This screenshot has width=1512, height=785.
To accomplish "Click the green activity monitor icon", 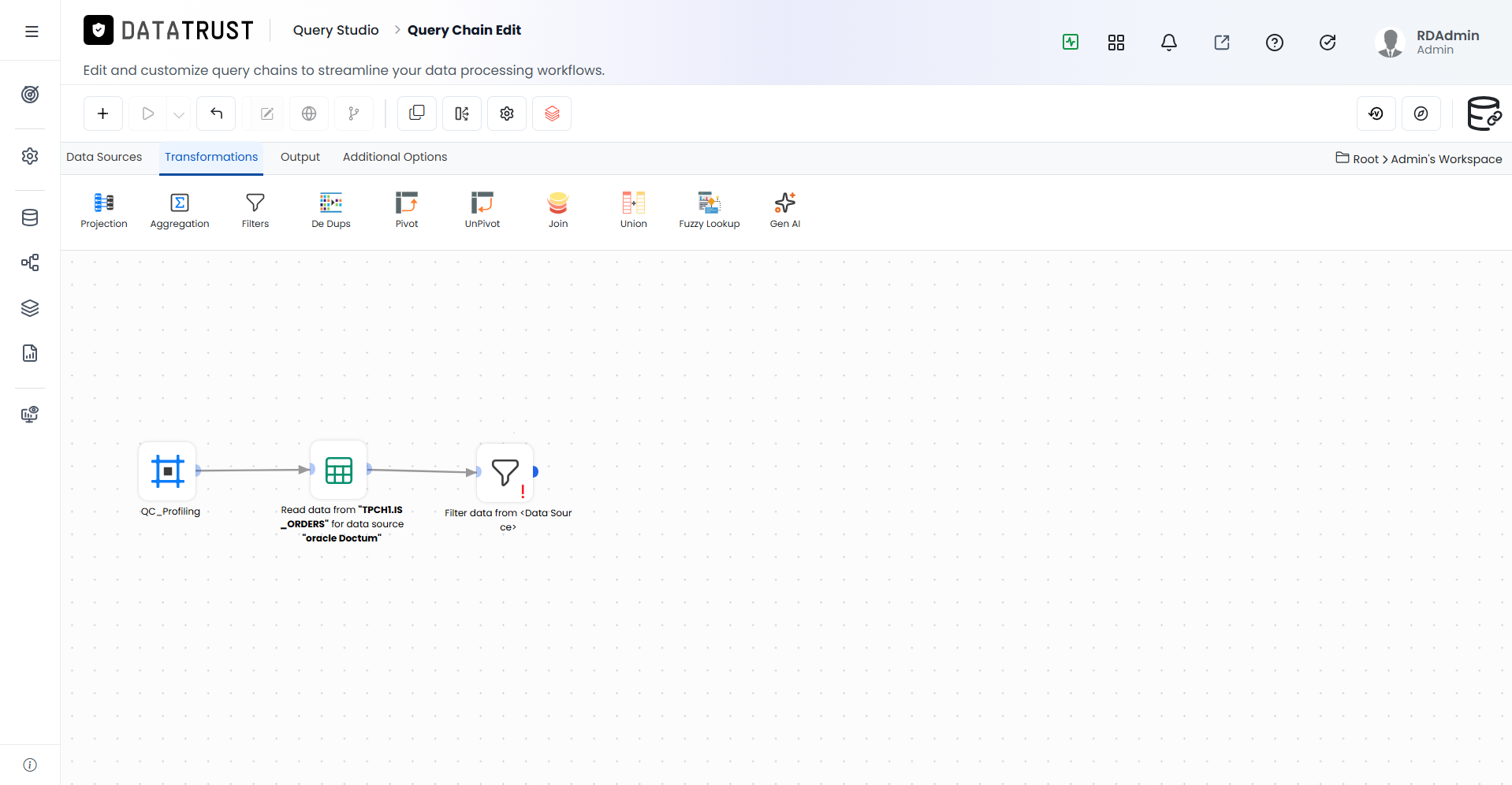I will tap(1071, 43).
